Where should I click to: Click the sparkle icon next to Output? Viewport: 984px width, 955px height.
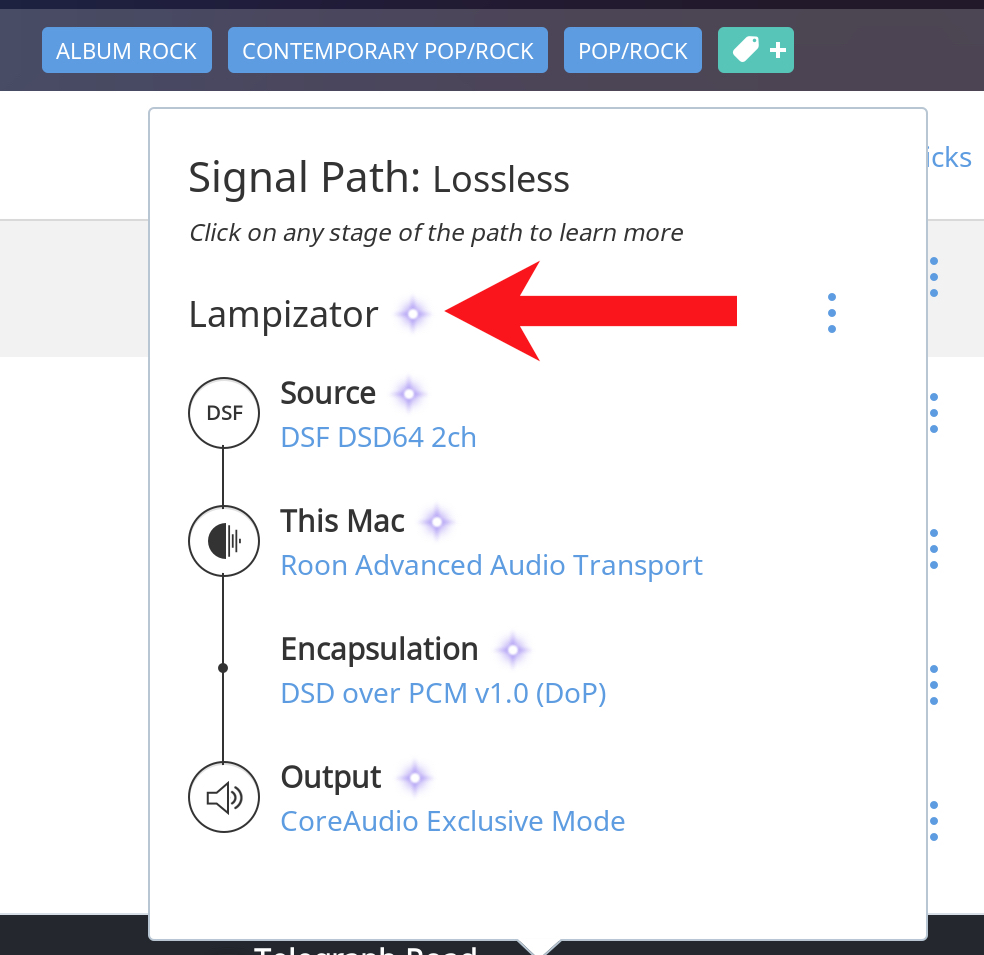pos(414,778)
